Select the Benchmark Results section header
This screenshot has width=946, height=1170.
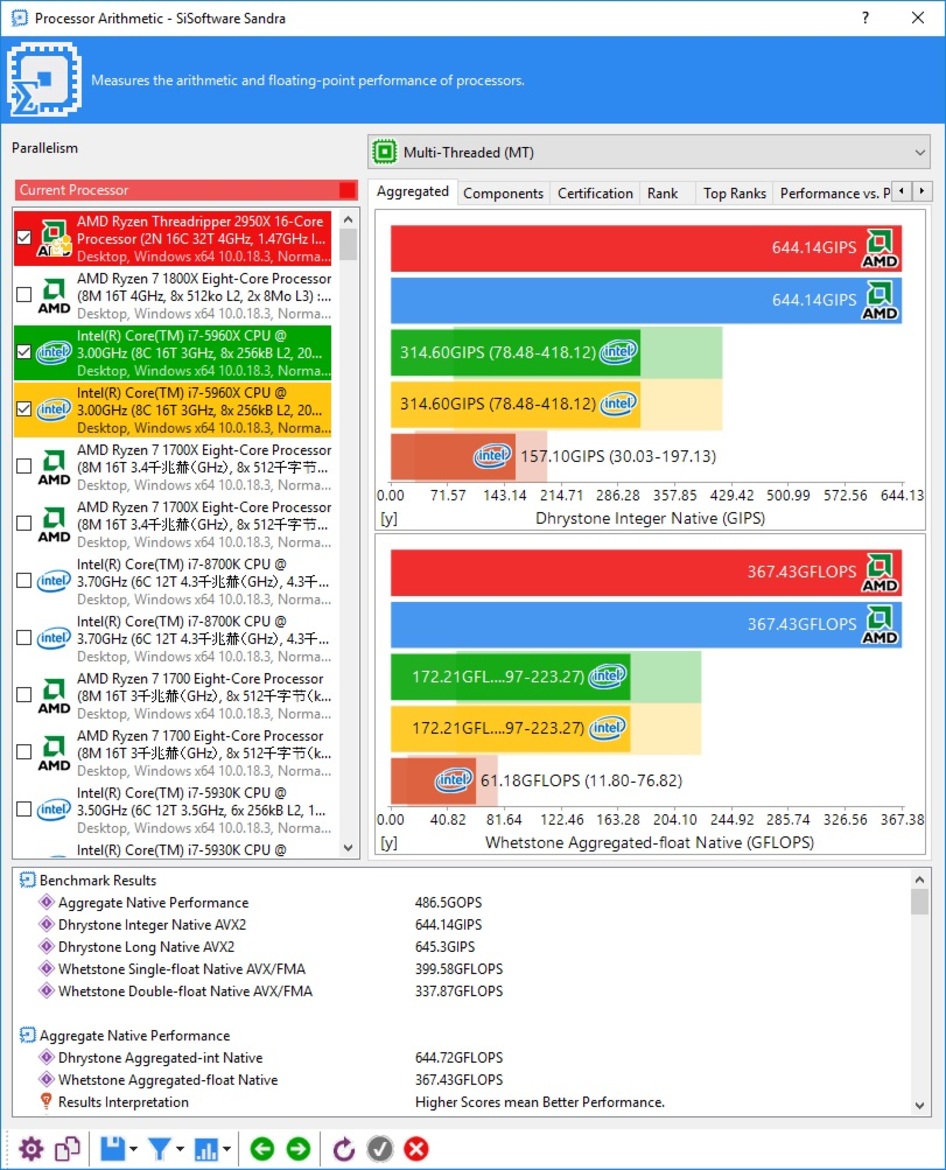[98, 880]
